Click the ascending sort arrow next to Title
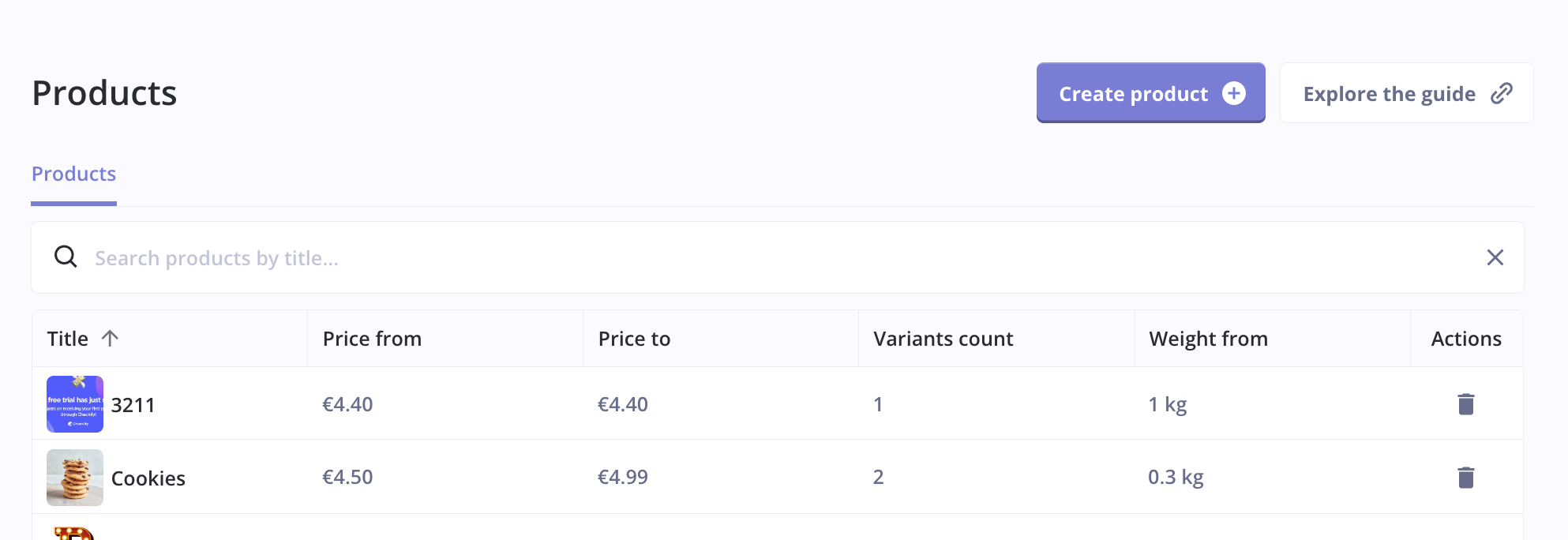 111,338
